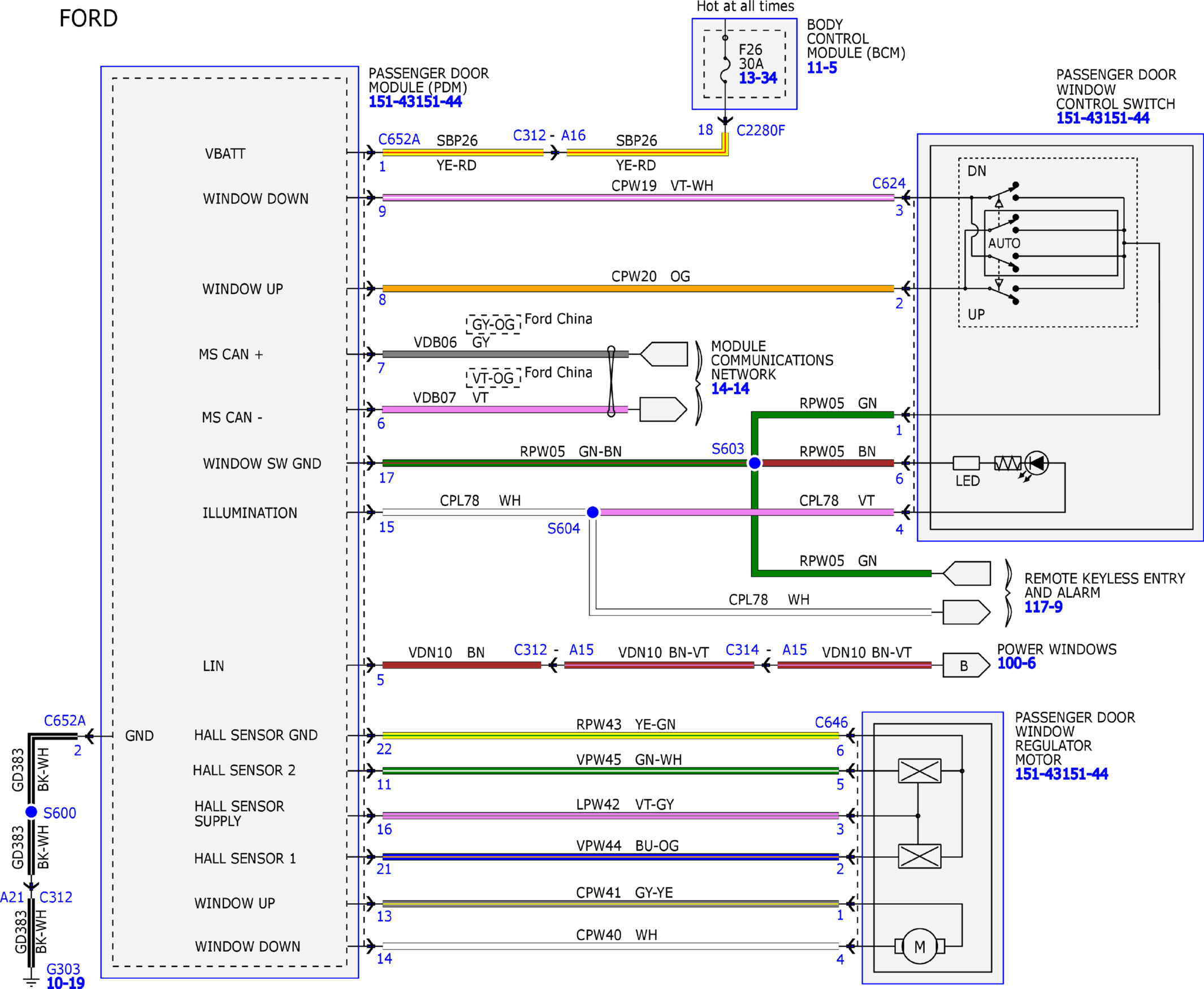Click the CPW41 GY-YE wire label
The width and height of the screenshot is (1204, 989).
[625, 893]
